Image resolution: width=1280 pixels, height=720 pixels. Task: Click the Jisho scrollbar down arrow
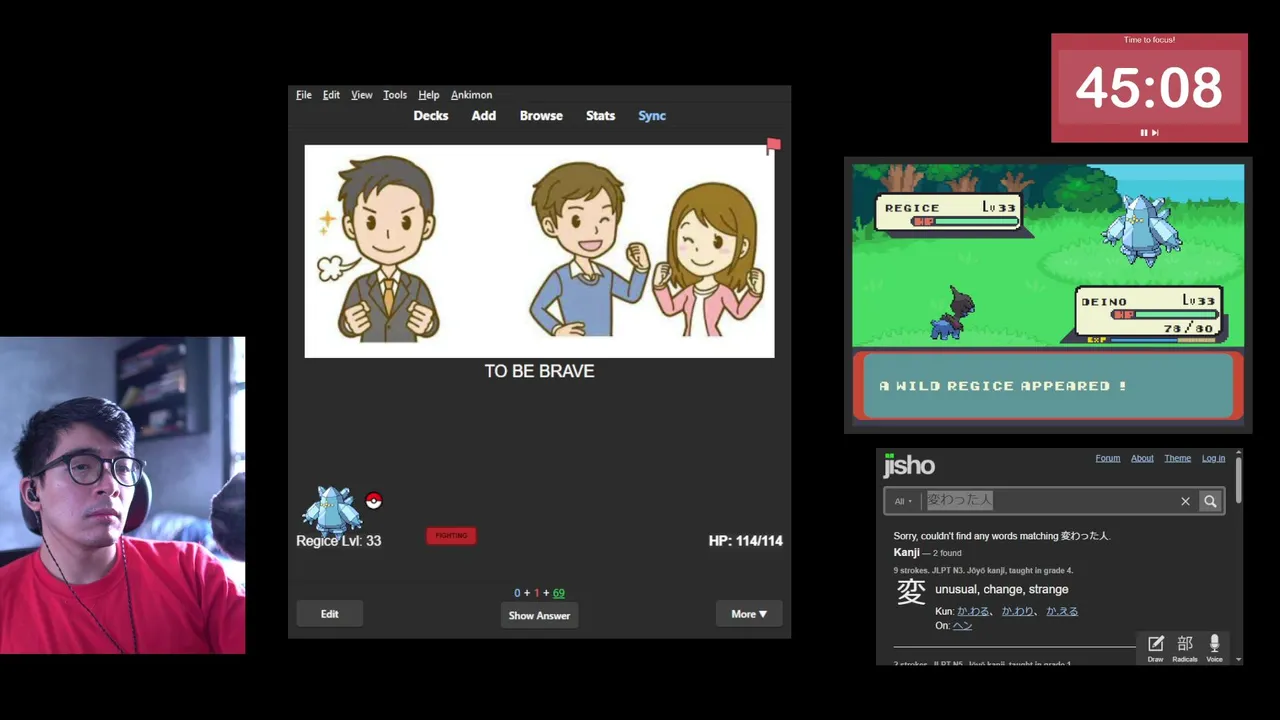1238,659
